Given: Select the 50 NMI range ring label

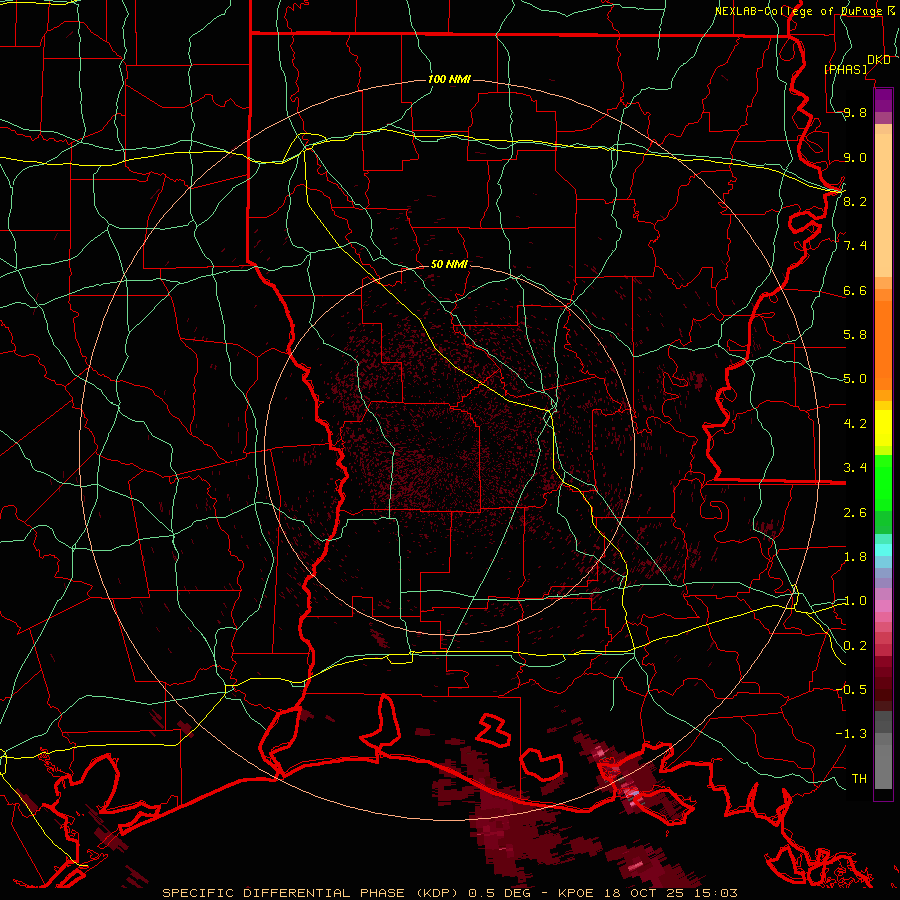Looking at the screenshot, I should click(449, 264).
